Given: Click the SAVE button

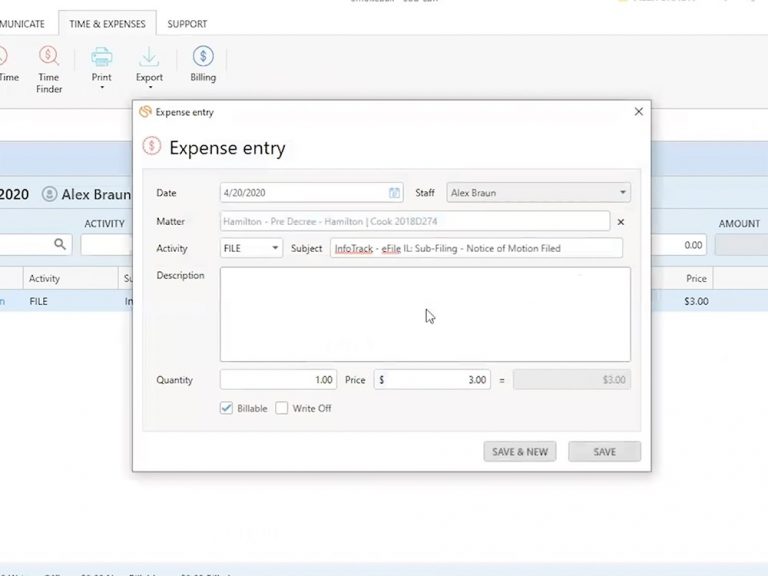Looking at the screenshot, I should (604, 452).
